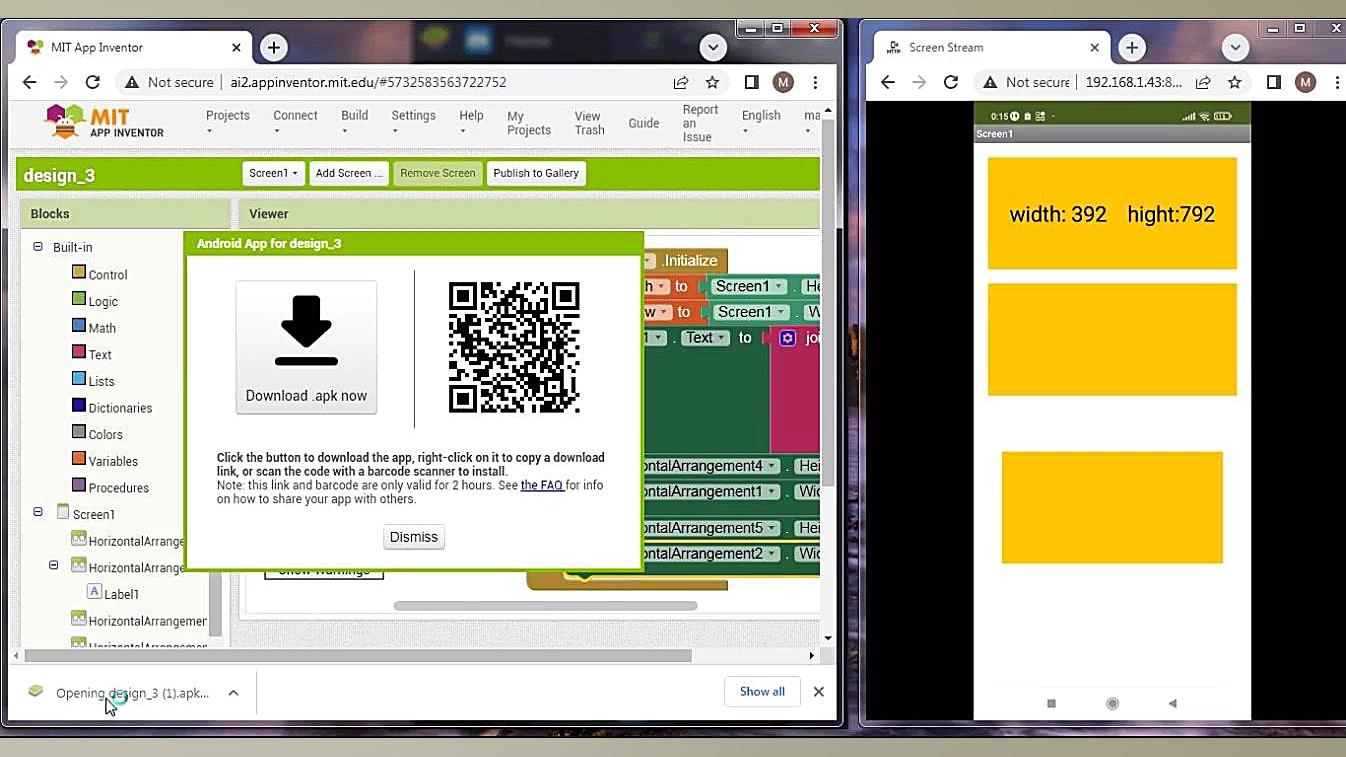Viewport: 1346px width, 757px height.
Task: Open Chrome menu in App Inventor window
Action: (815, 82)
